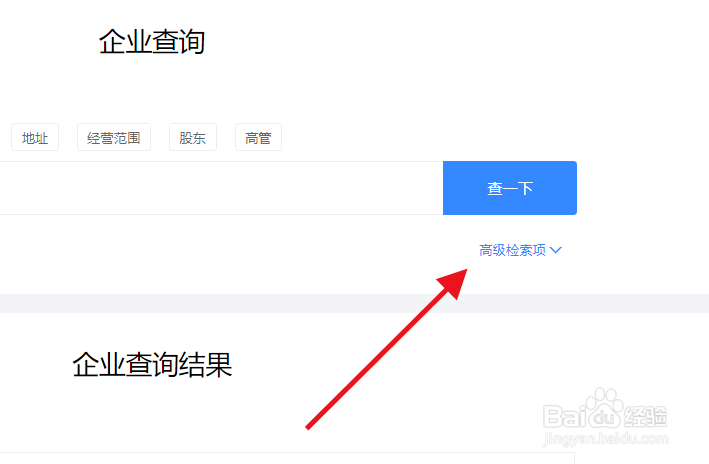
Task: Focus the enterprise search input box
Action: [x=221, y=188]
